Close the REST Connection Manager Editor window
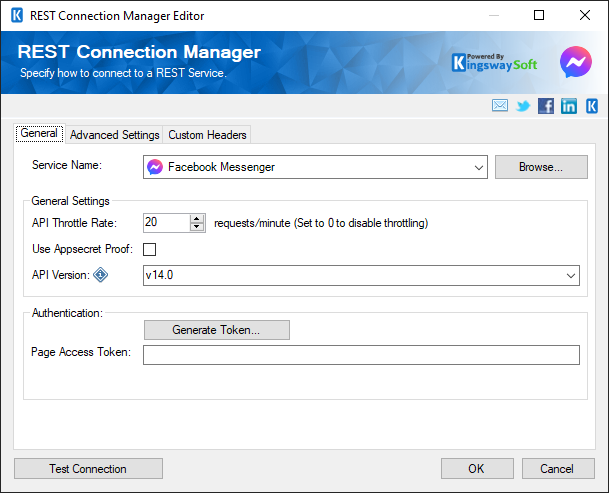The image size is (609, 493). click(x=585, y=16)
